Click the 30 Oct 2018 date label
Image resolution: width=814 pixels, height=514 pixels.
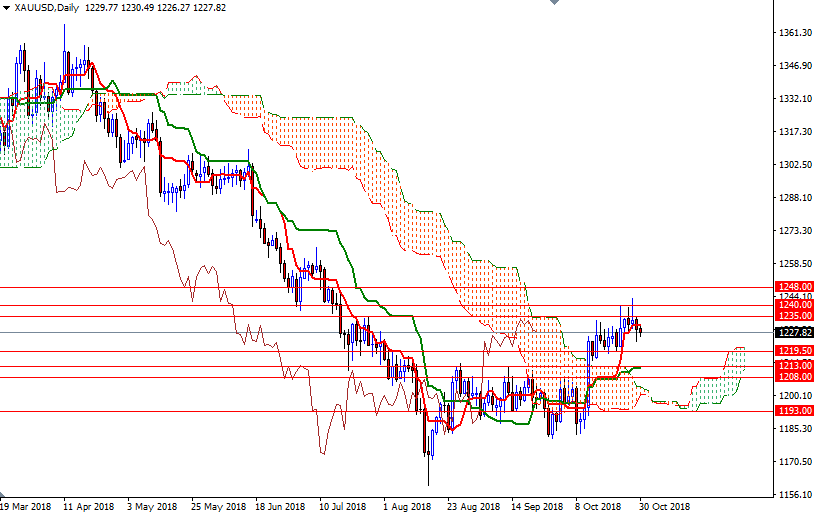665,506
